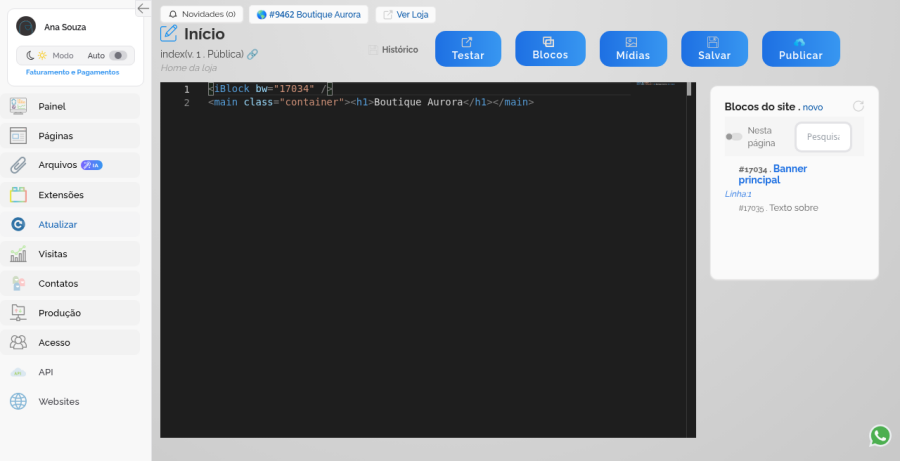900x461 pixels.
Task: Click the Visitas chart icon
Action: [18, 254]
